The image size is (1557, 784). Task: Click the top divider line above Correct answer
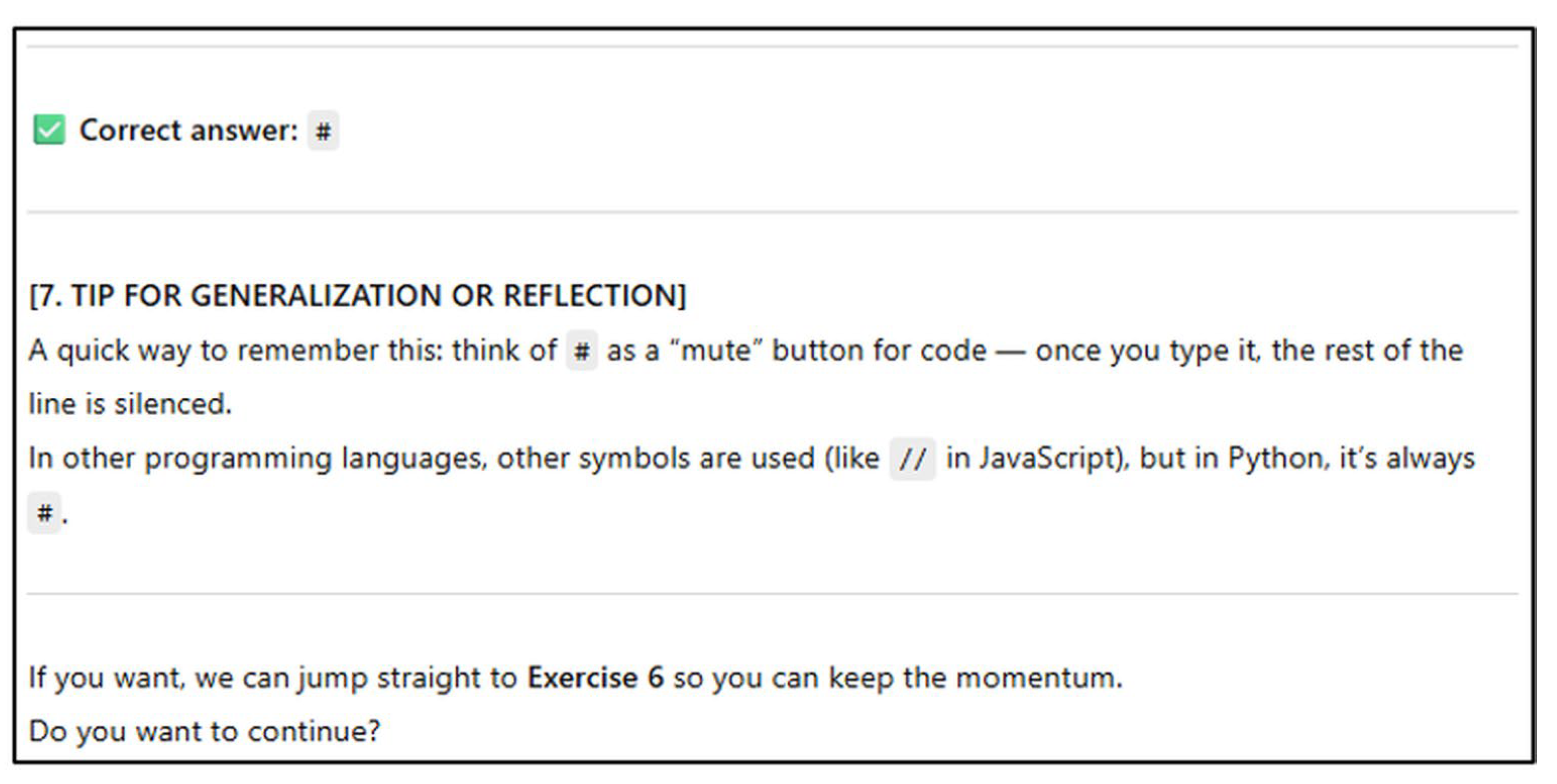[x=772, y=46]
